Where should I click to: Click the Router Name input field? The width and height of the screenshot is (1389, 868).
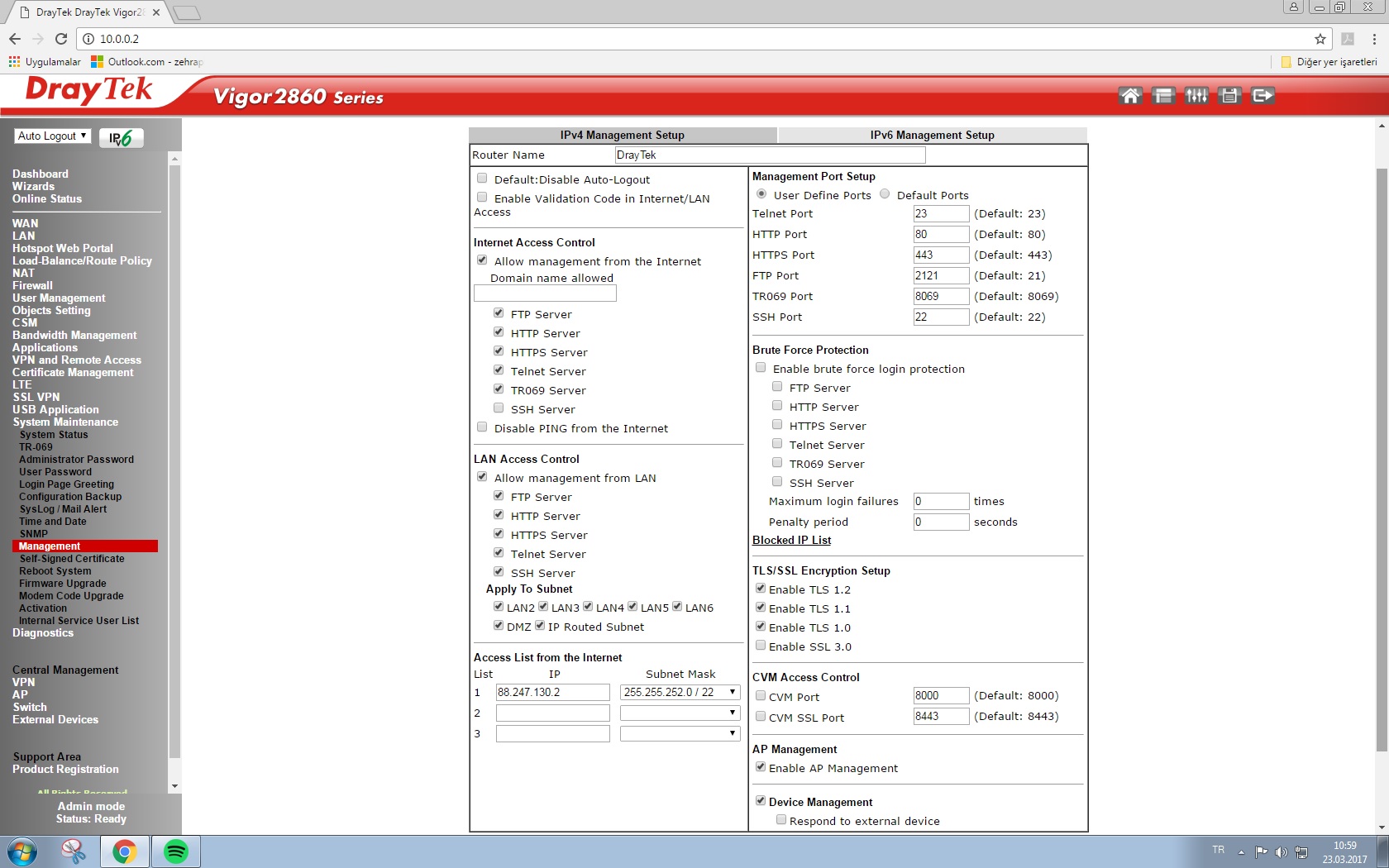tap(770, 155)
